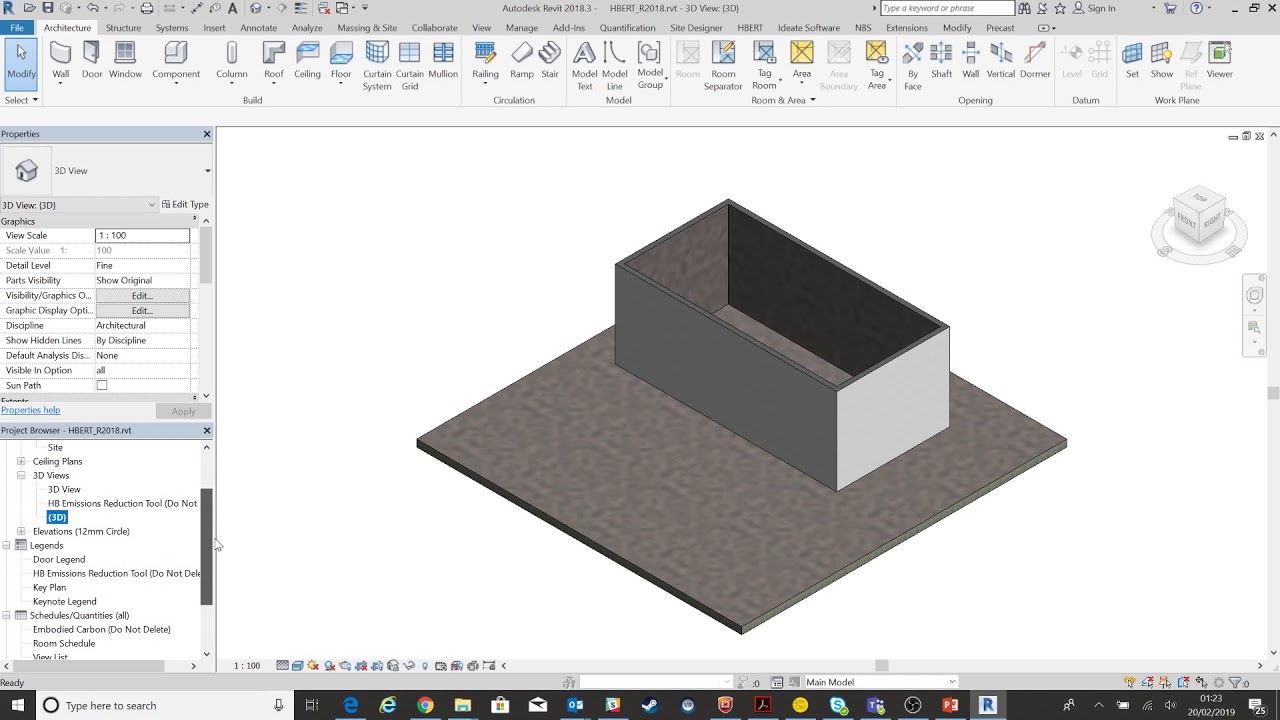Viewport: 1280px width, 720px height.
Task: Launch the Ramp tool in Circulation
Action: point(522,60)
